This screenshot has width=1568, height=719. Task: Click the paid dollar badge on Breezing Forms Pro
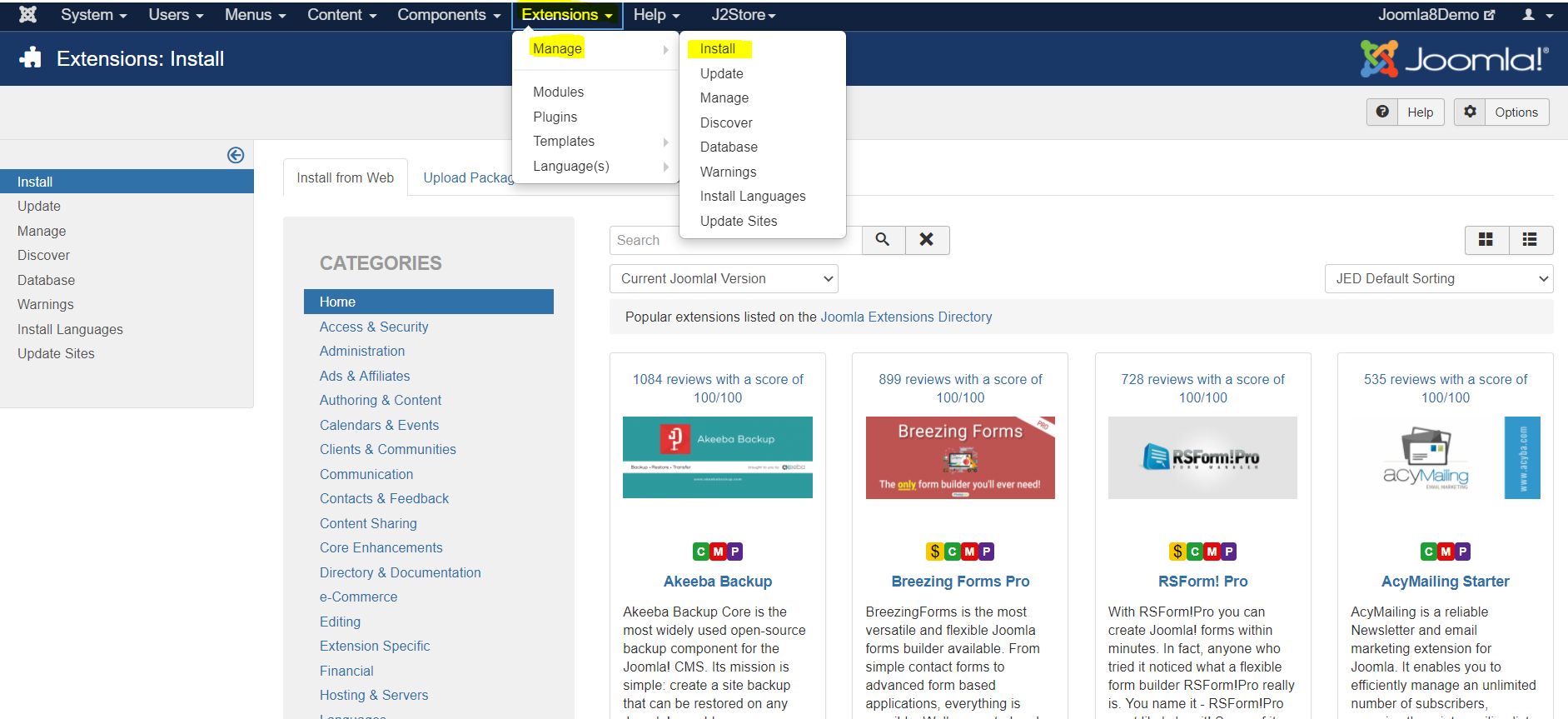935,552
